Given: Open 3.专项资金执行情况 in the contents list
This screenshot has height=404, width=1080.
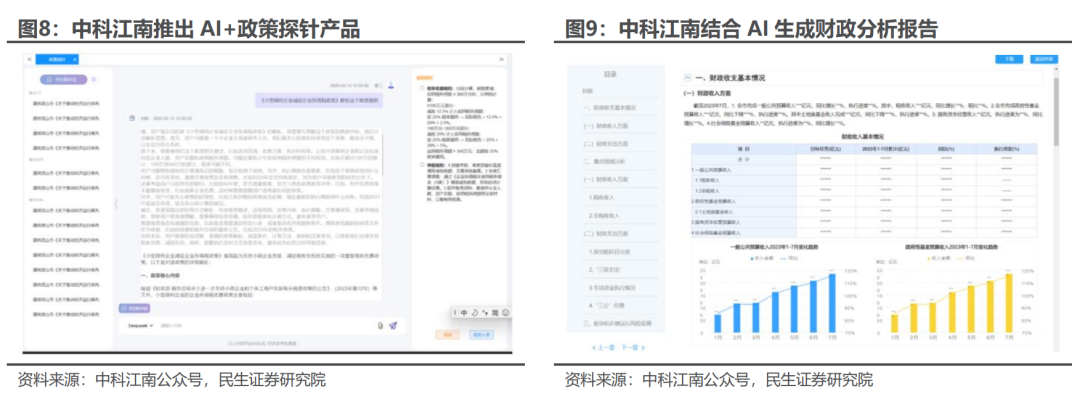Looking at the screenshot, I should 613,287.
